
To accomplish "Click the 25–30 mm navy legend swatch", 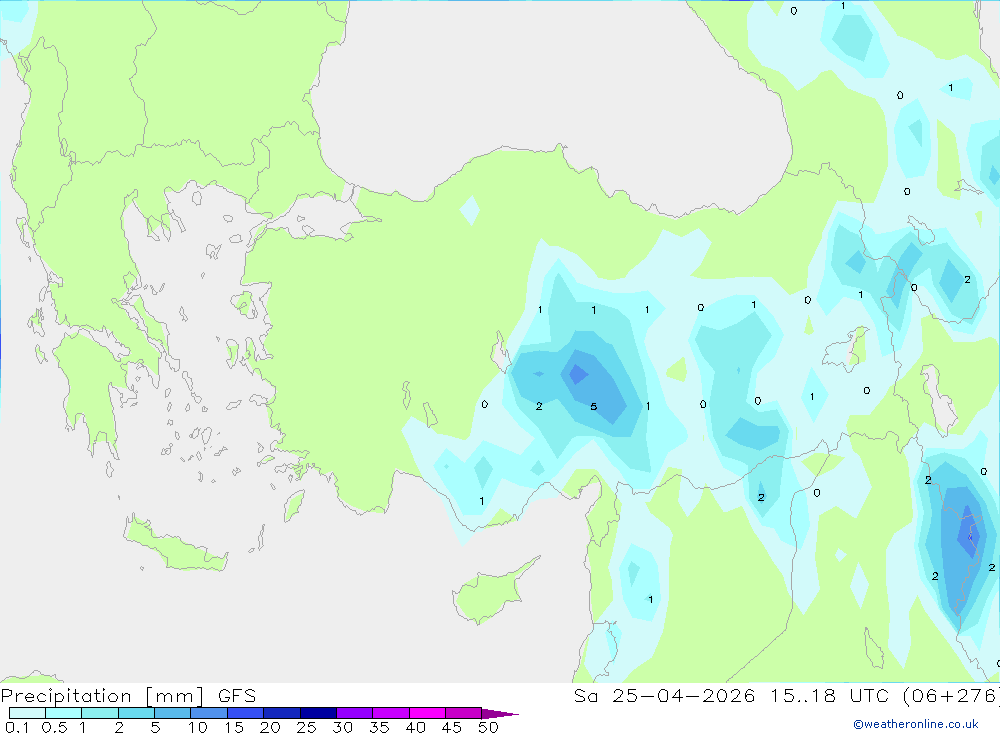I will pyautogui.click(x=318, y=713).
